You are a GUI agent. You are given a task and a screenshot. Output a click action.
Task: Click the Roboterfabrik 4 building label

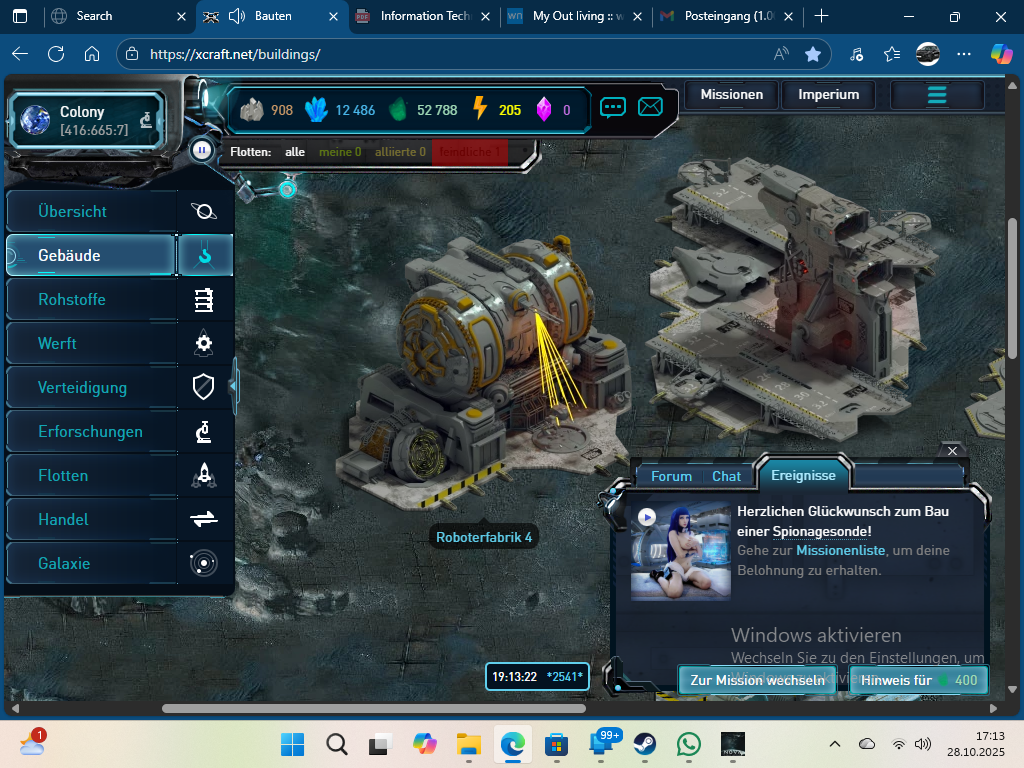484,538
